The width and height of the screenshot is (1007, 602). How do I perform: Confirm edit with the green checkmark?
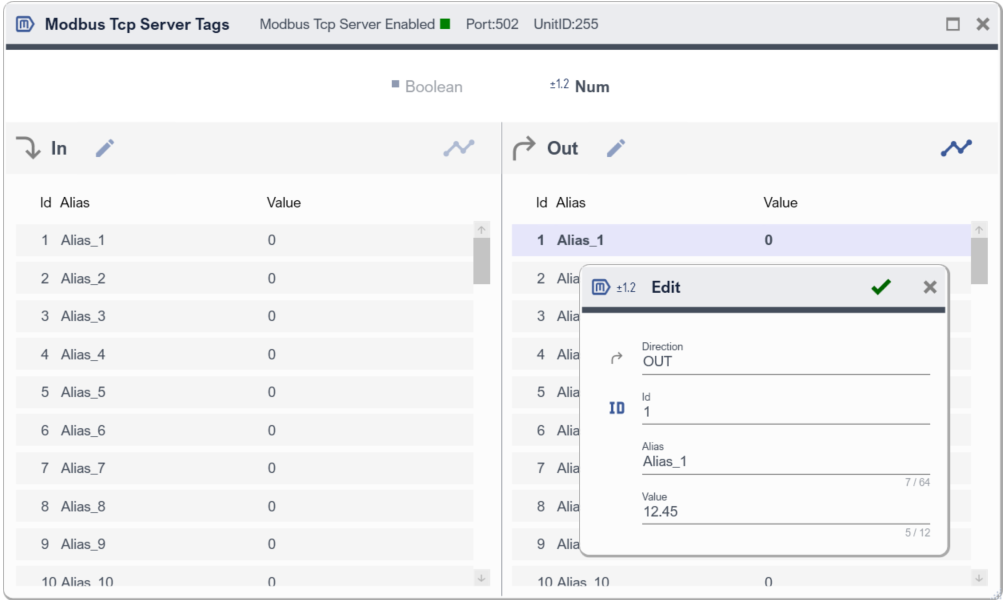pos(880,288)
